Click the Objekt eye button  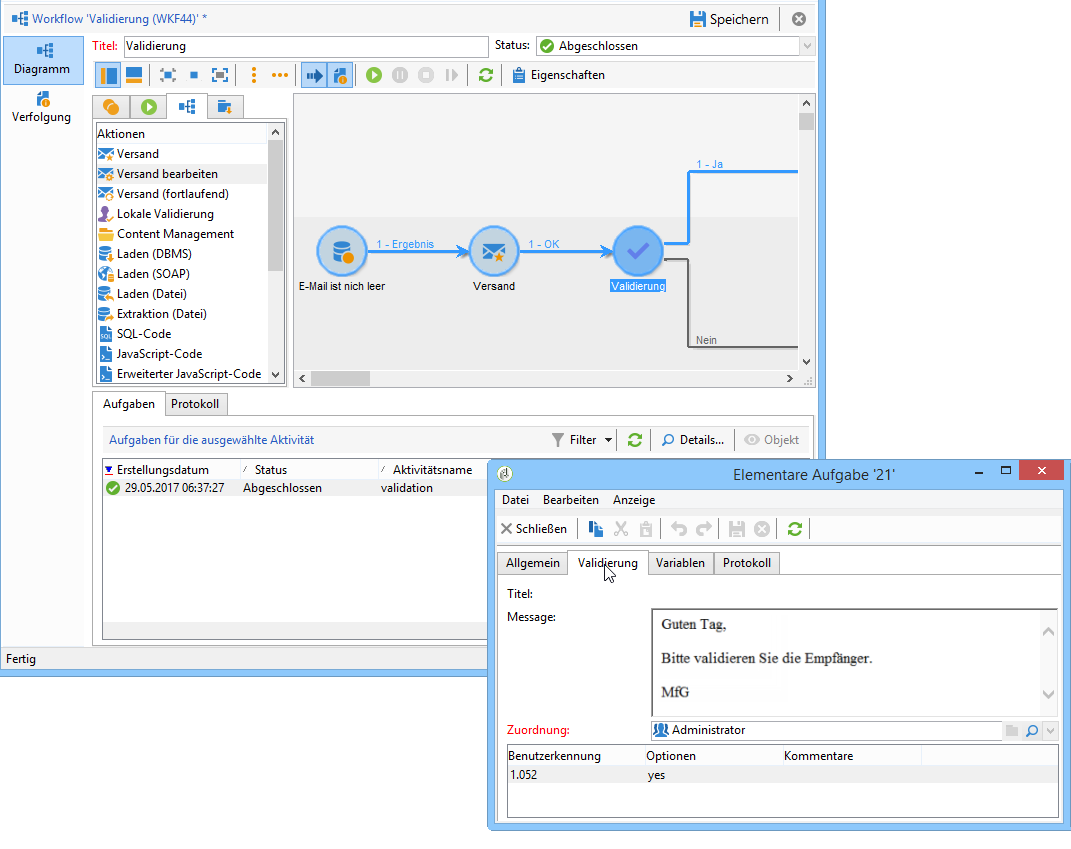pyautogui.click(x=772, y=440)
